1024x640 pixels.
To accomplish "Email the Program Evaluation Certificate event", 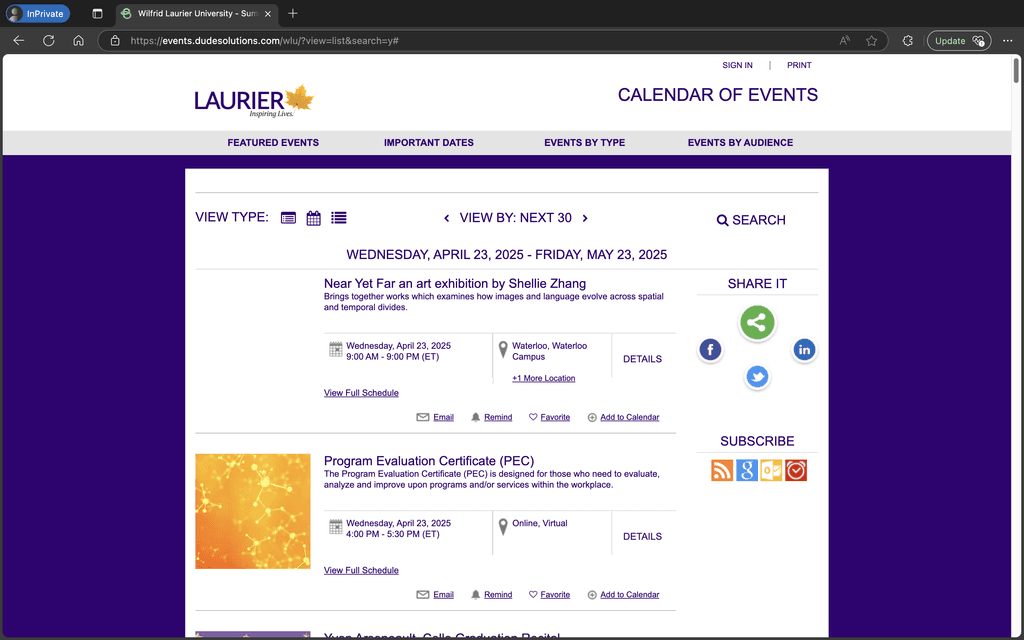I will point(435,595).
